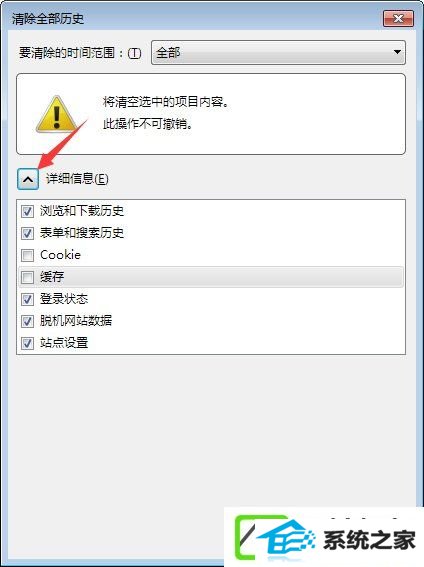This screenshot has width=424, height=567.
Task: Uncheck 浏览和下载历史 checkbox
Action: 27,211
